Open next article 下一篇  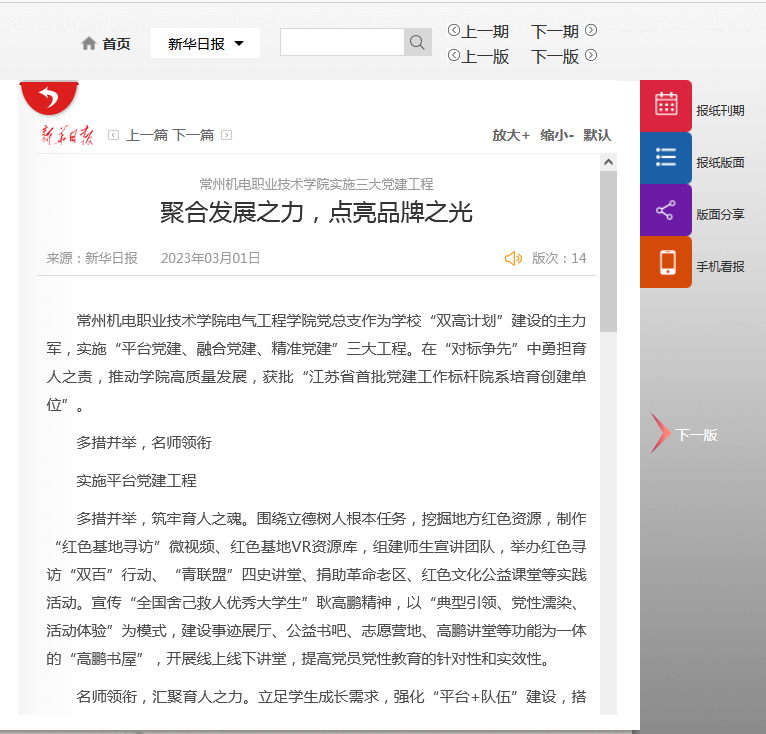click(194, 135)
